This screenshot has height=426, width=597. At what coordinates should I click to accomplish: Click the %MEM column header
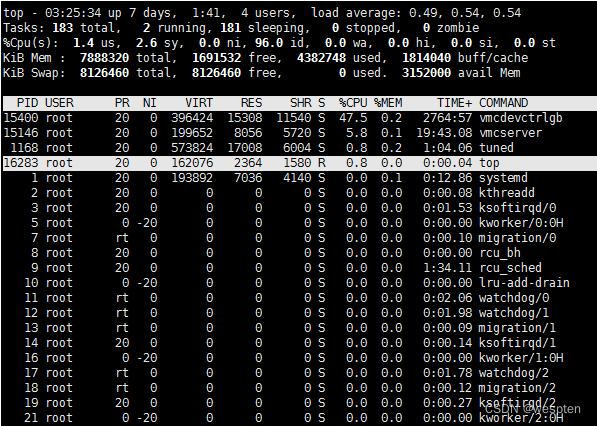pos(388,103)
